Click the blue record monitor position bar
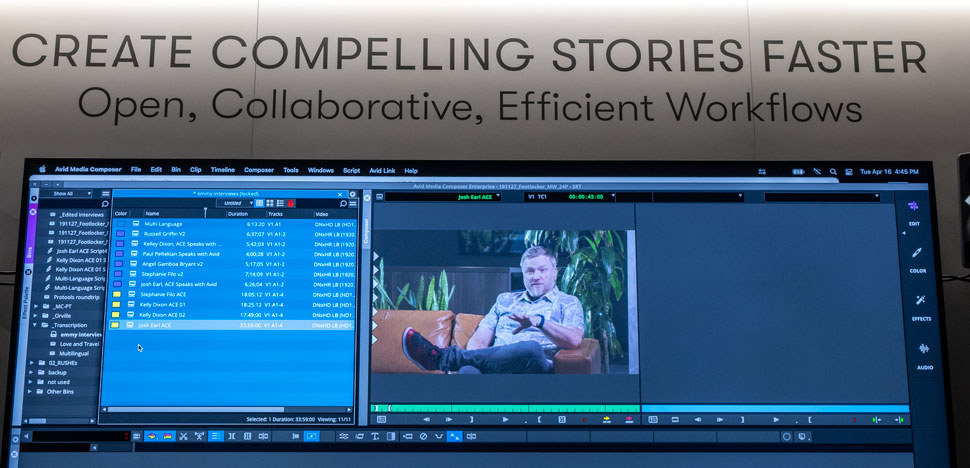 pyautogui.click(x=775, y=409)
